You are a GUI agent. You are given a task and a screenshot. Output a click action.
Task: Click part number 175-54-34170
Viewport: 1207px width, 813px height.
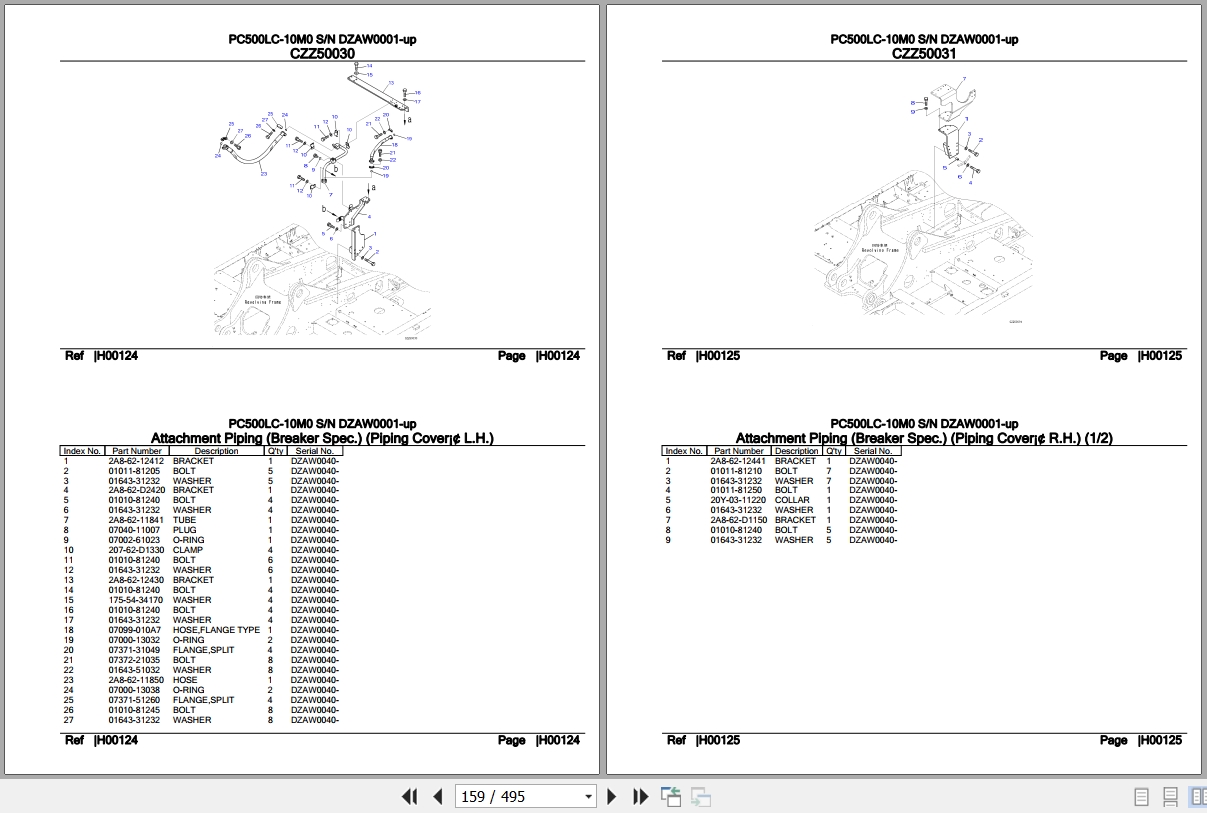(x=135, y=600)
